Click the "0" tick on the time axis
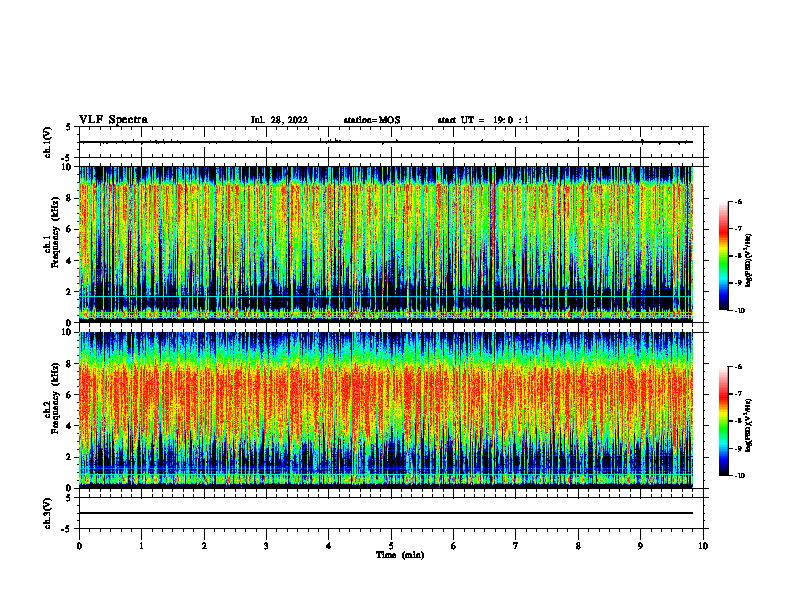 (x=79, y=546)
